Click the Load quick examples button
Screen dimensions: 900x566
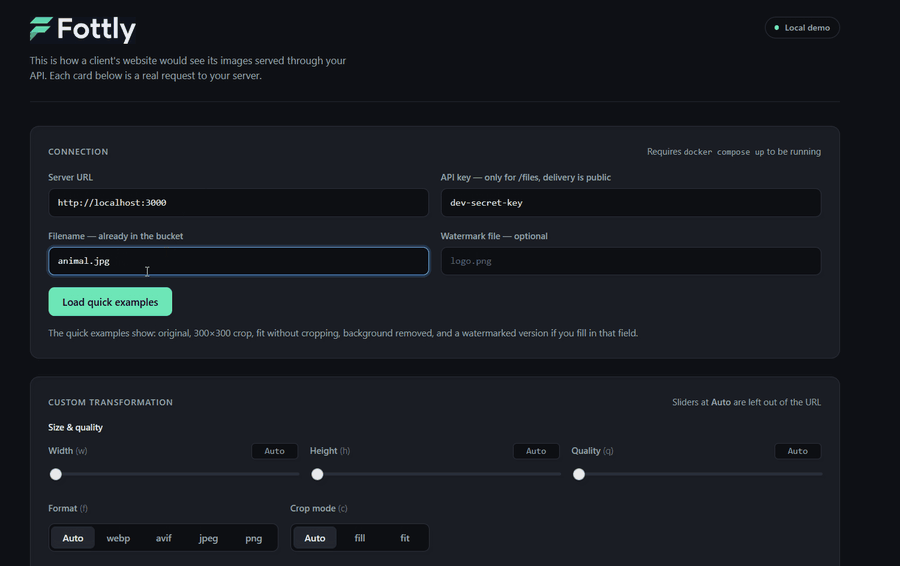110,302
